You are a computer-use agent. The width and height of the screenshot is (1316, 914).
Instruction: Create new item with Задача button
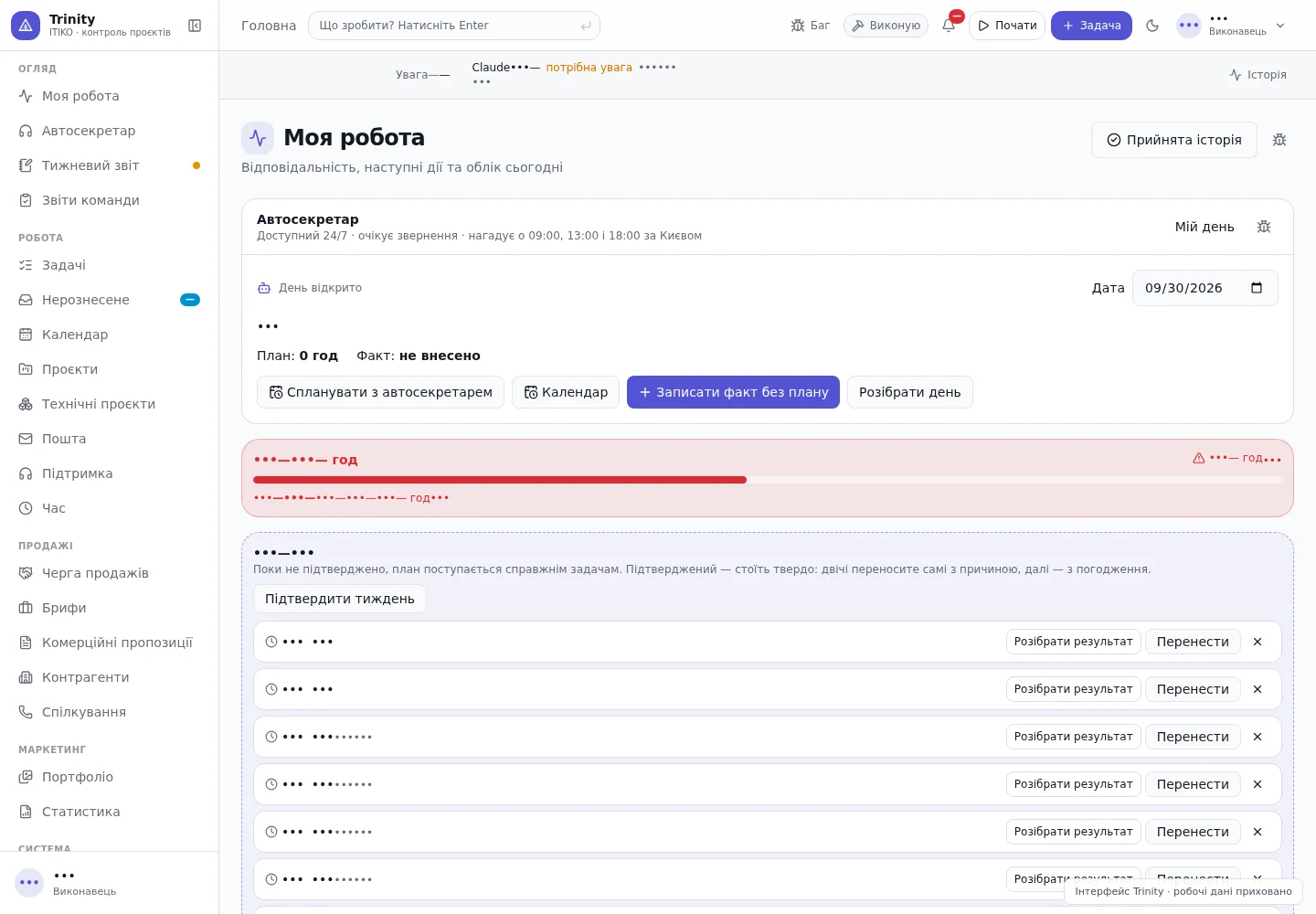pyautogui.click(x=1091, y=26)
